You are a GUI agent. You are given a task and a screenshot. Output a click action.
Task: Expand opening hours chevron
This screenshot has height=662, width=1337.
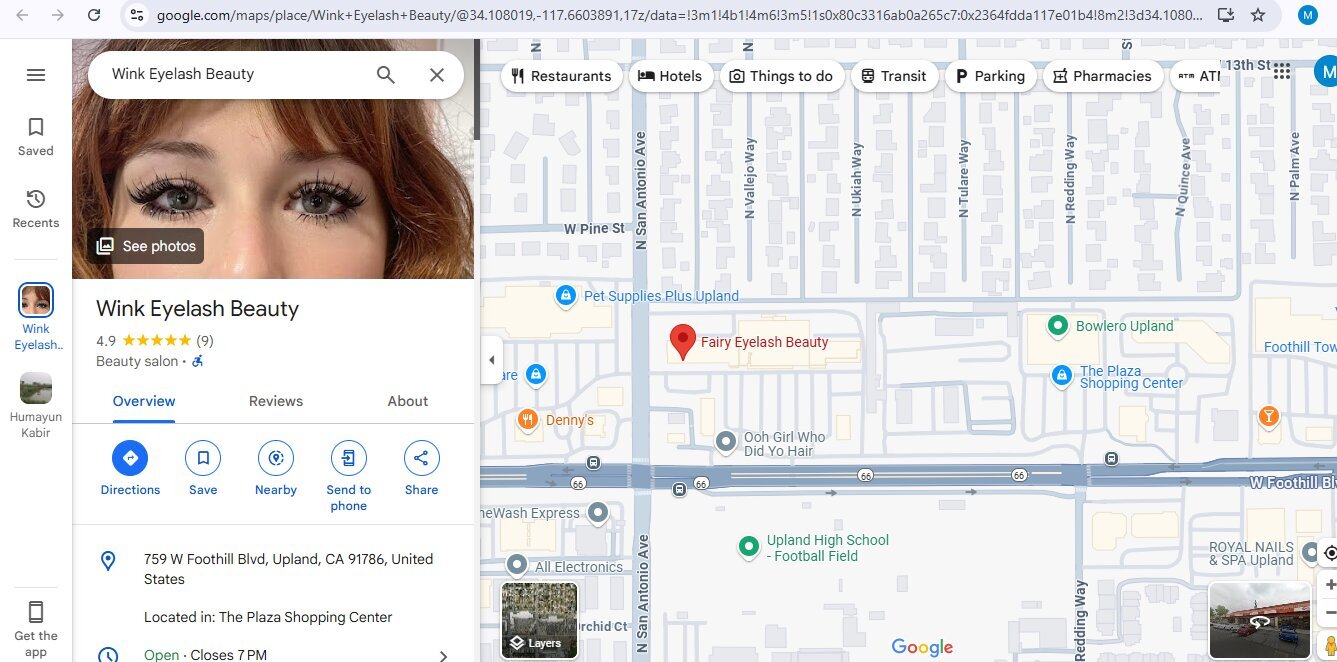(443, 656)
